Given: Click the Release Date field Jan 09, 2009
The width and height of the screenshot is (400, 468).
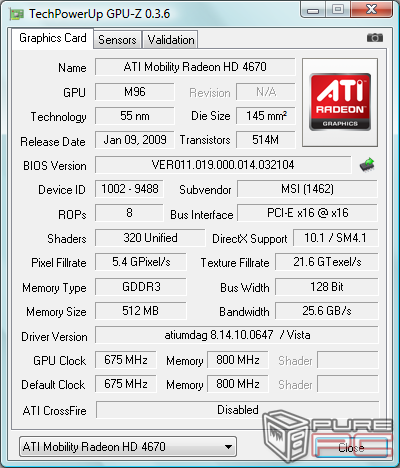Looking at the screenshot, I should 135,140.
